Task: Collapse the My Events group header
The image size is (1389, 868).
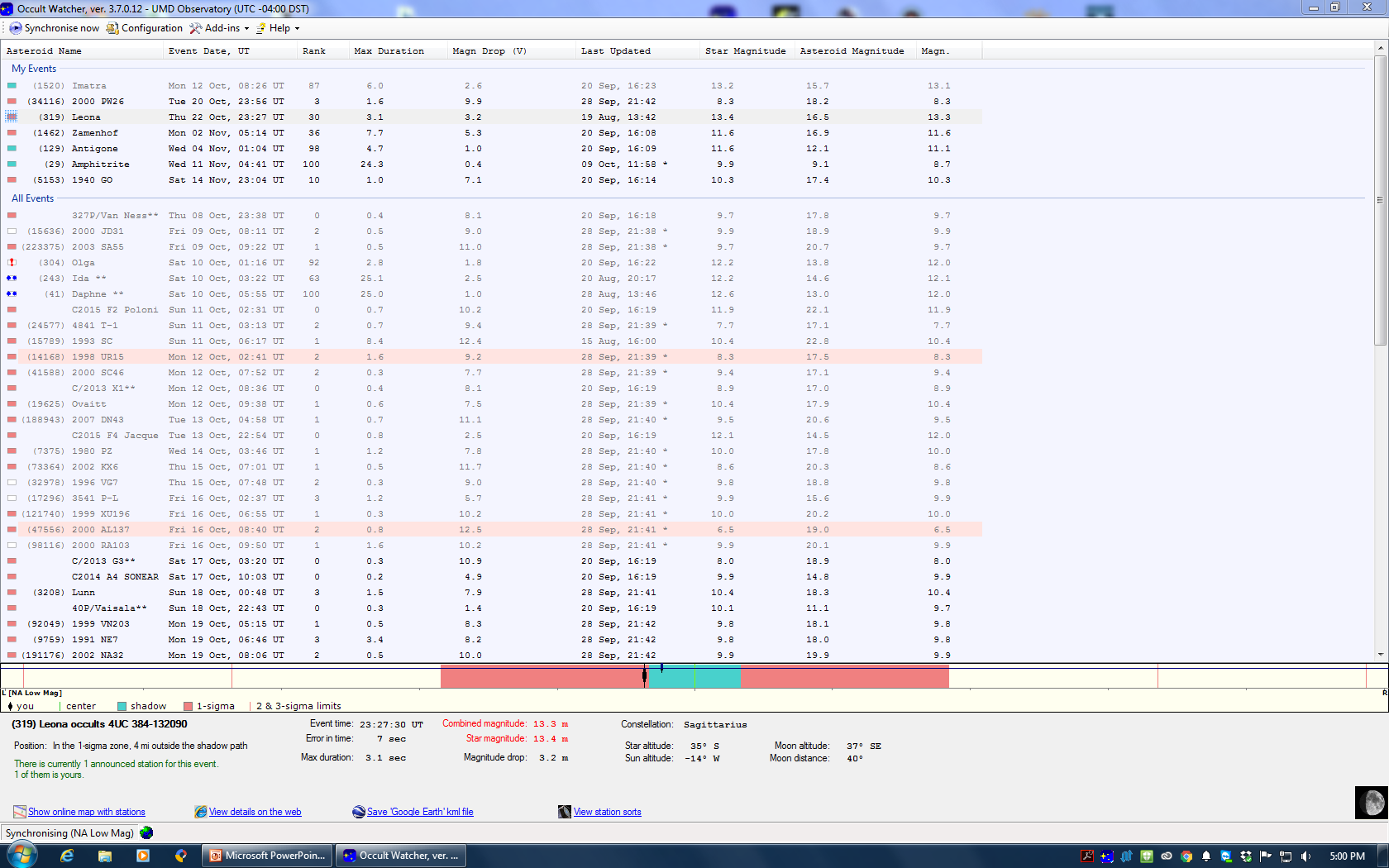Action: 34,69
